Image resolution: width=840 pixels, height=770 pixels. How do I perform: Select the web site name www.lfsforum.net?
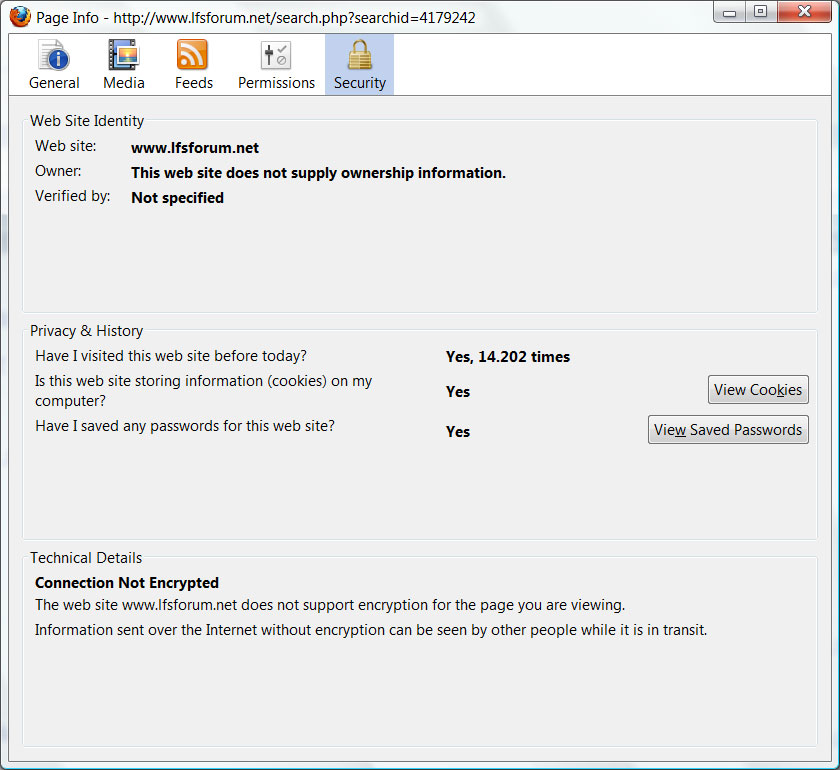click(195, 148)
